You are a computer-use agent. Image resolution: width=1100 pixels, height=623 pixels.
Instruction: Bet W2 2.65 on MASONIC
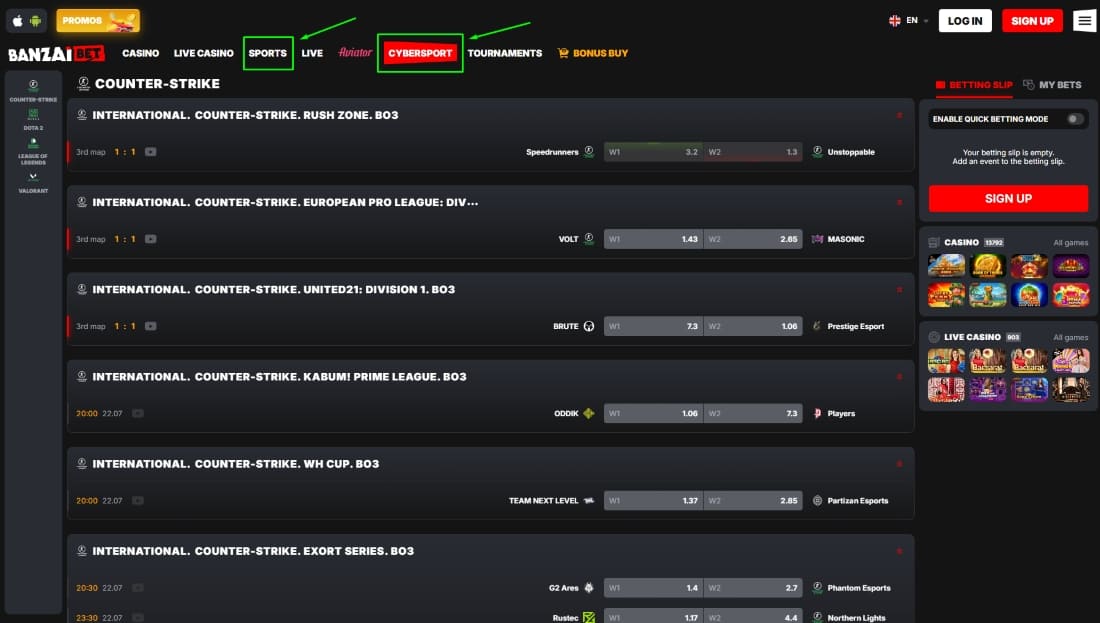(753, 239)
